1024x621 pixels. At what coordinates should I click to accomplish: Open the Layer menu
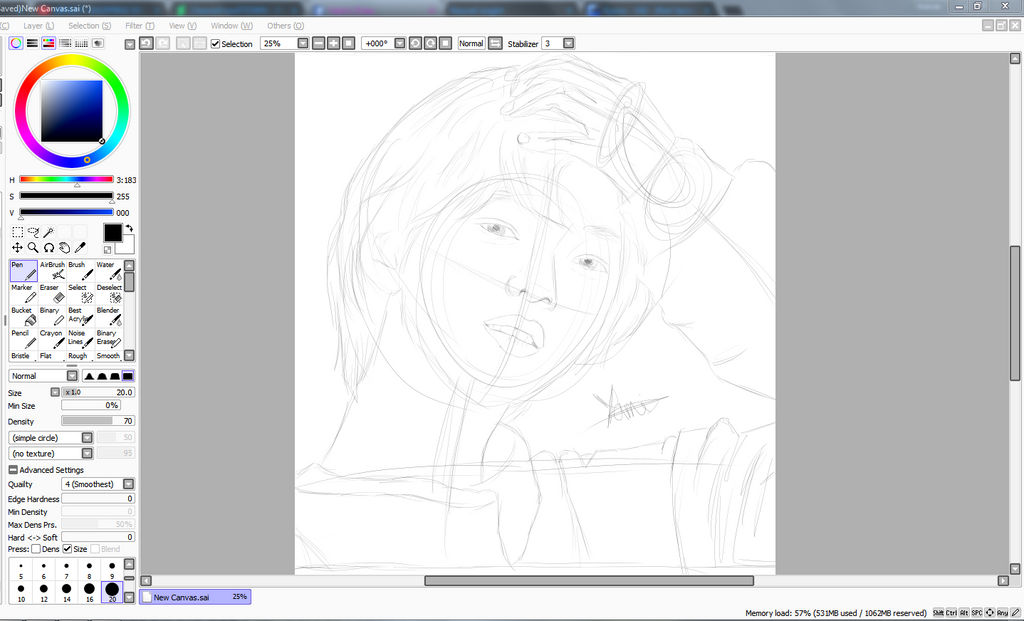click(39, 25)
